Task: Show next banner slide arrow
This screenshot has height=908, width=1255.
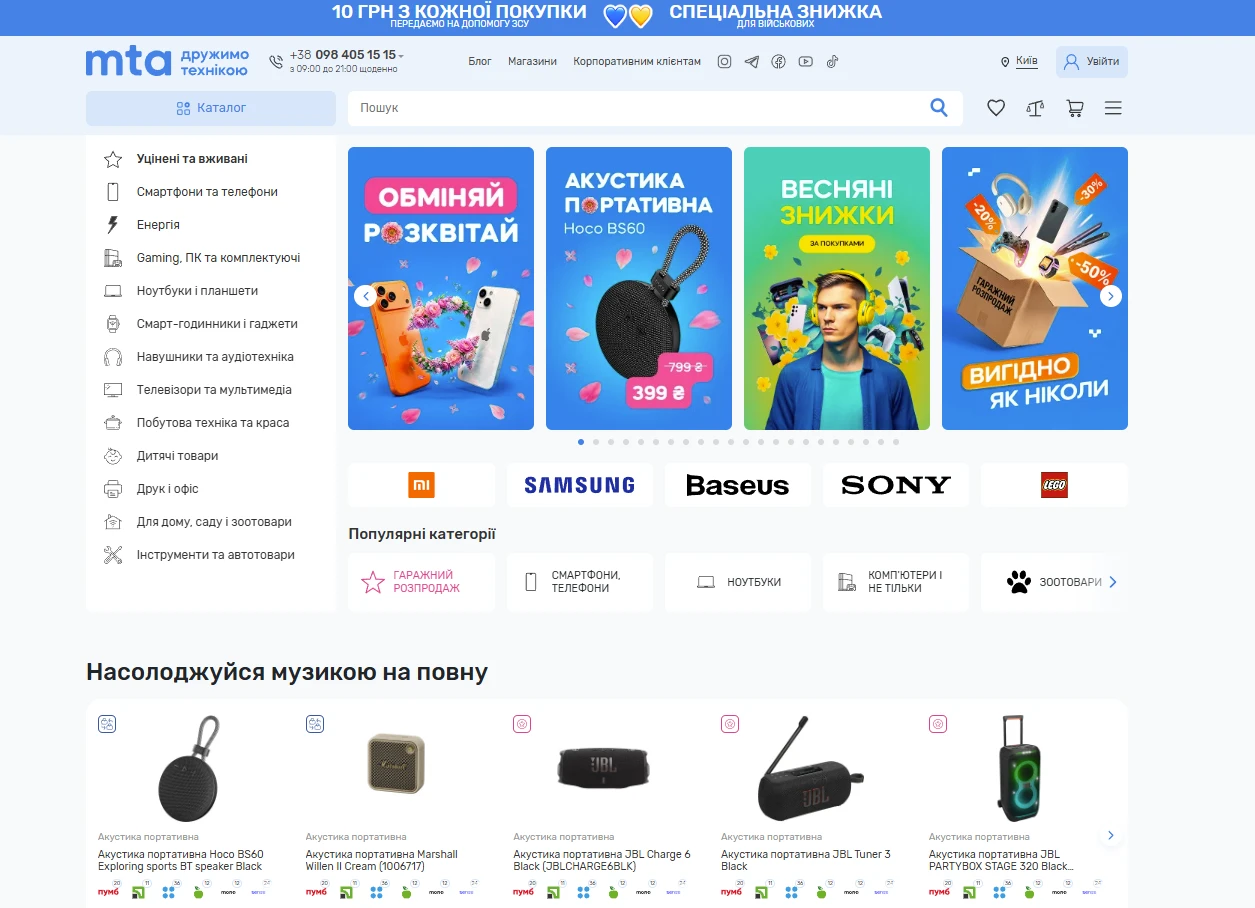Action: [1110, 296]
